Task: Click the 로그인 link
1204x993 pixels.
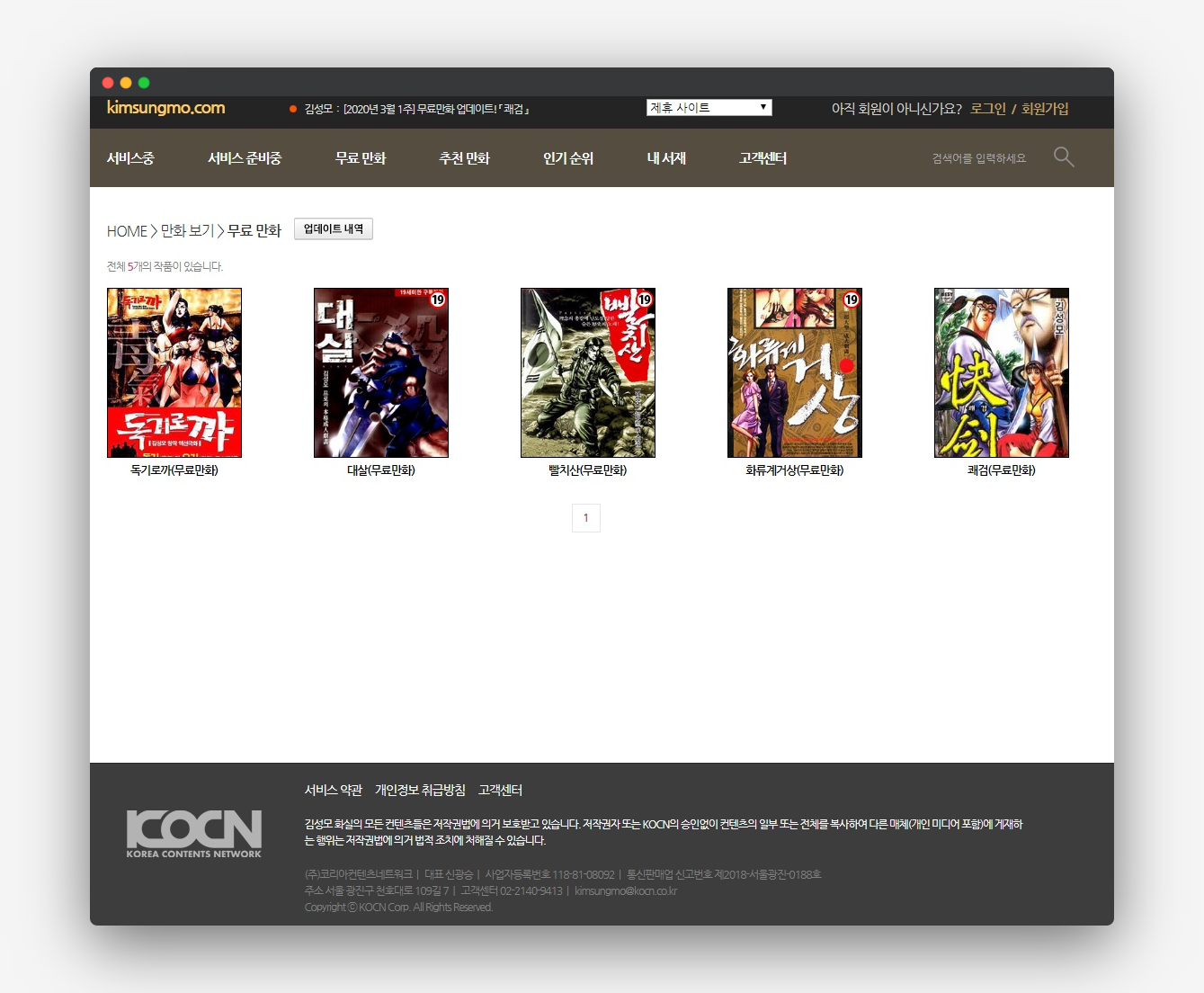Action: click(x=988, y=109)
